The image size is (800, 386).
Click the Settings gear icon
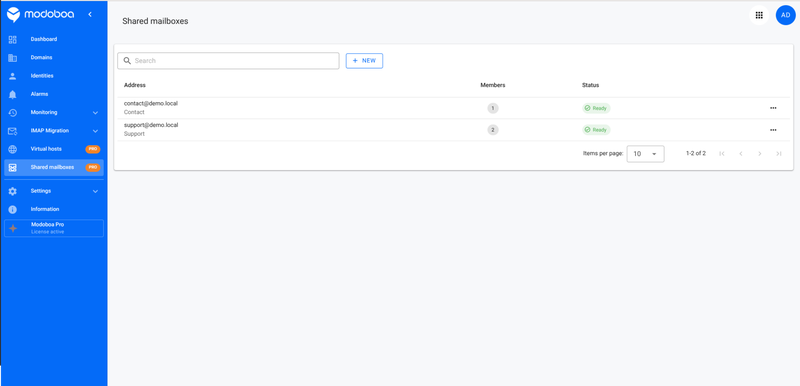click(13, 191)
